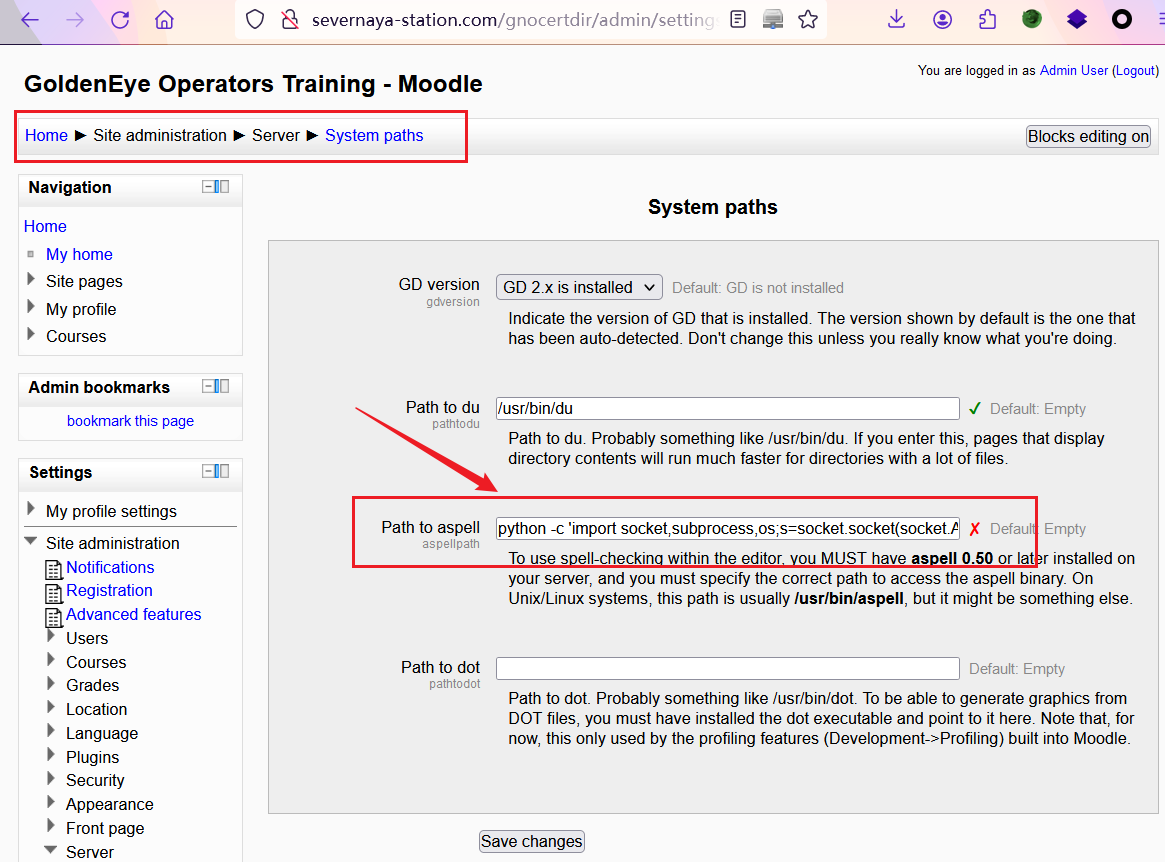This screenshot has width=1165, height=862.
Task: Toggle reader view icon in address bar
Action: pyautogui.click(x=738, y=19)
